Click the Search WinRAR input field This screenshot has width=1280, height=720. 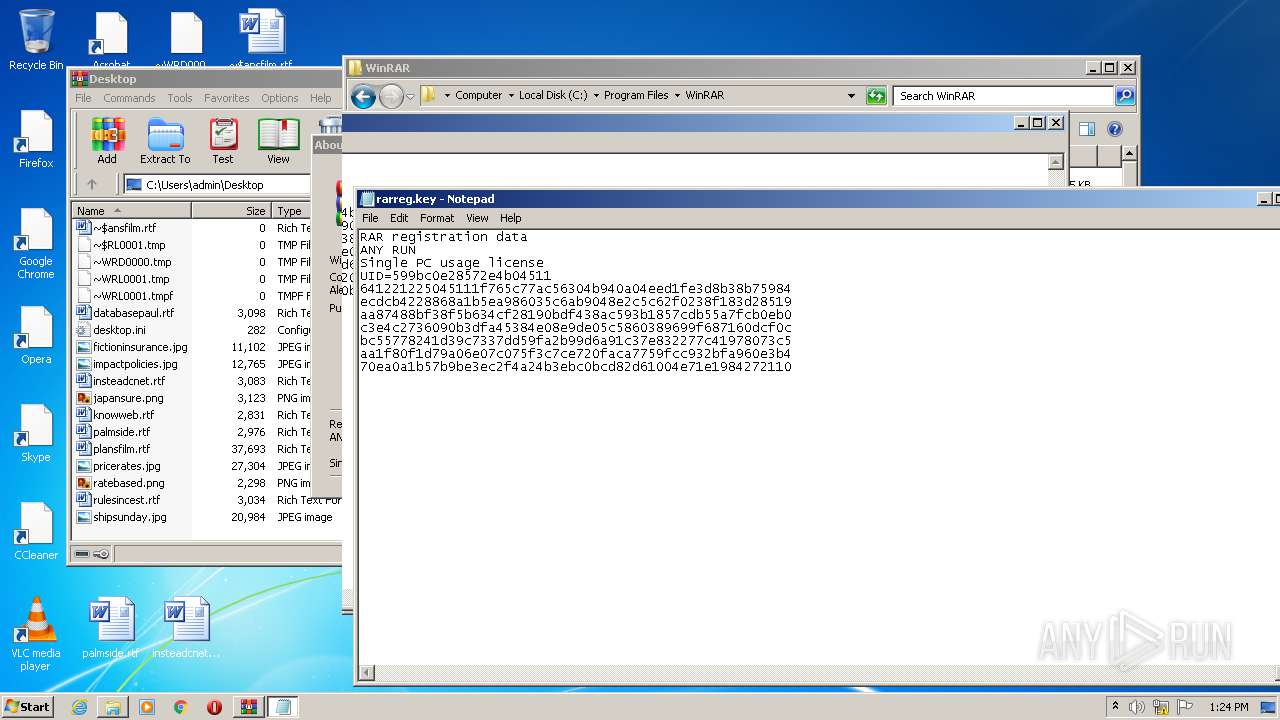pos(1003,96)
